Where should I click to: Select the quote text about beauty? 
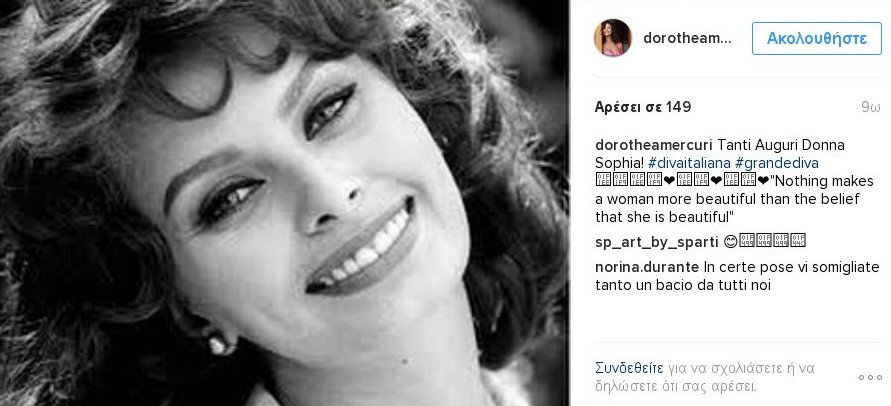point(734,199)
